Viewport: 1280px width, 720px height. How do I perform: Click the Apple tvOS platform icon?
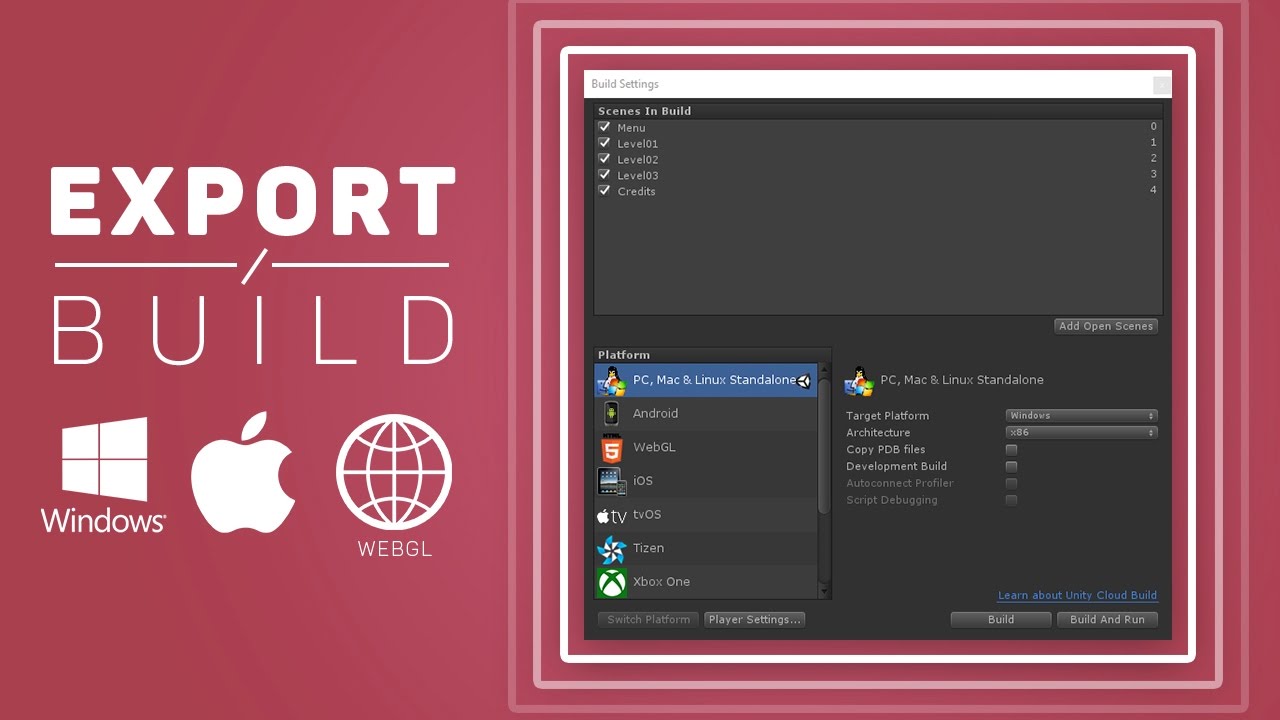click(x=611, y=516)
